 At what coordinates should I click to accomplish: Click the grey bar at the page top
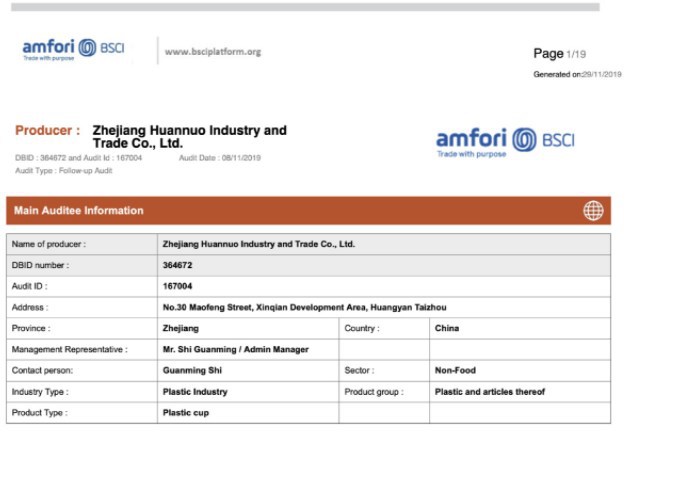(x=305, y=7)
